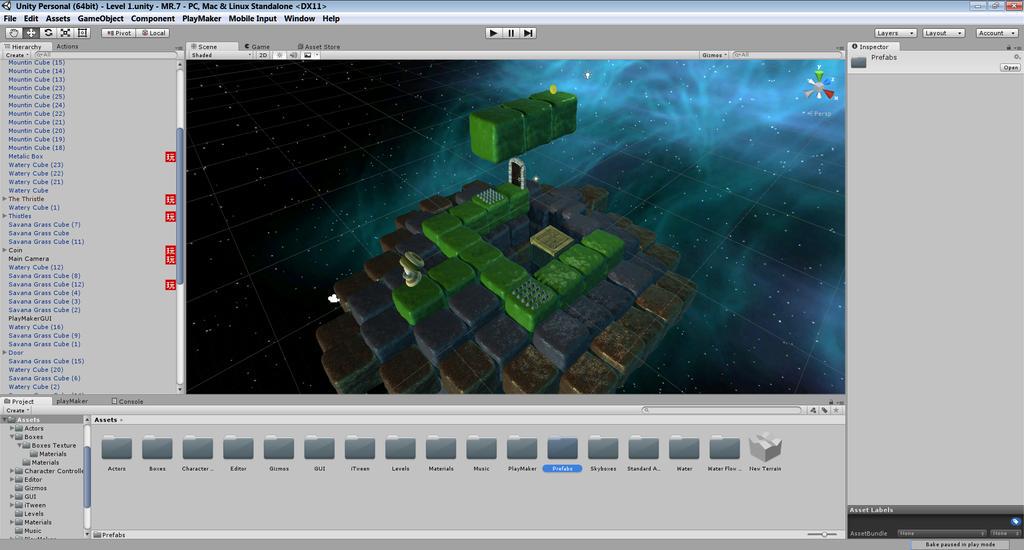Pause the game playback

[x=511, y=33]
